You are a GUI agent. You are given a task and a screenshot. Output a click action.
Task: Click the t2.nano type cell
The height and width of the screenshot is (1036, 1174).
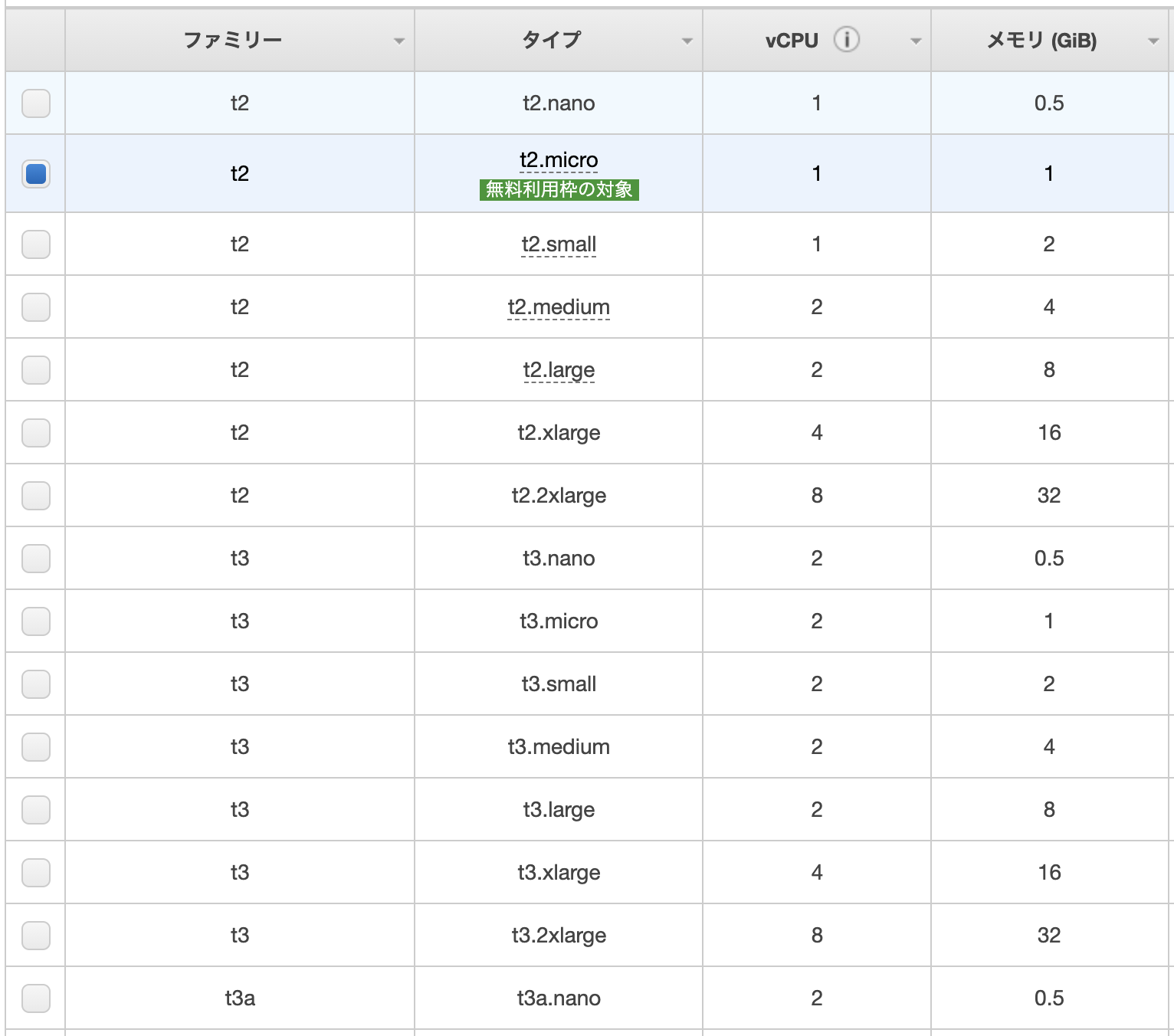pyautogui.click(x=559, y=103)
